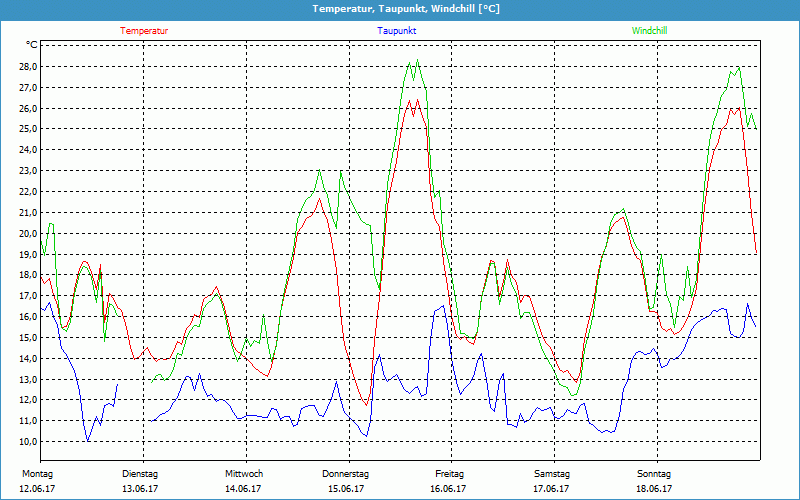Click the Sonntag day label
This screenshot has width=800, height=500.
[654, 474]
